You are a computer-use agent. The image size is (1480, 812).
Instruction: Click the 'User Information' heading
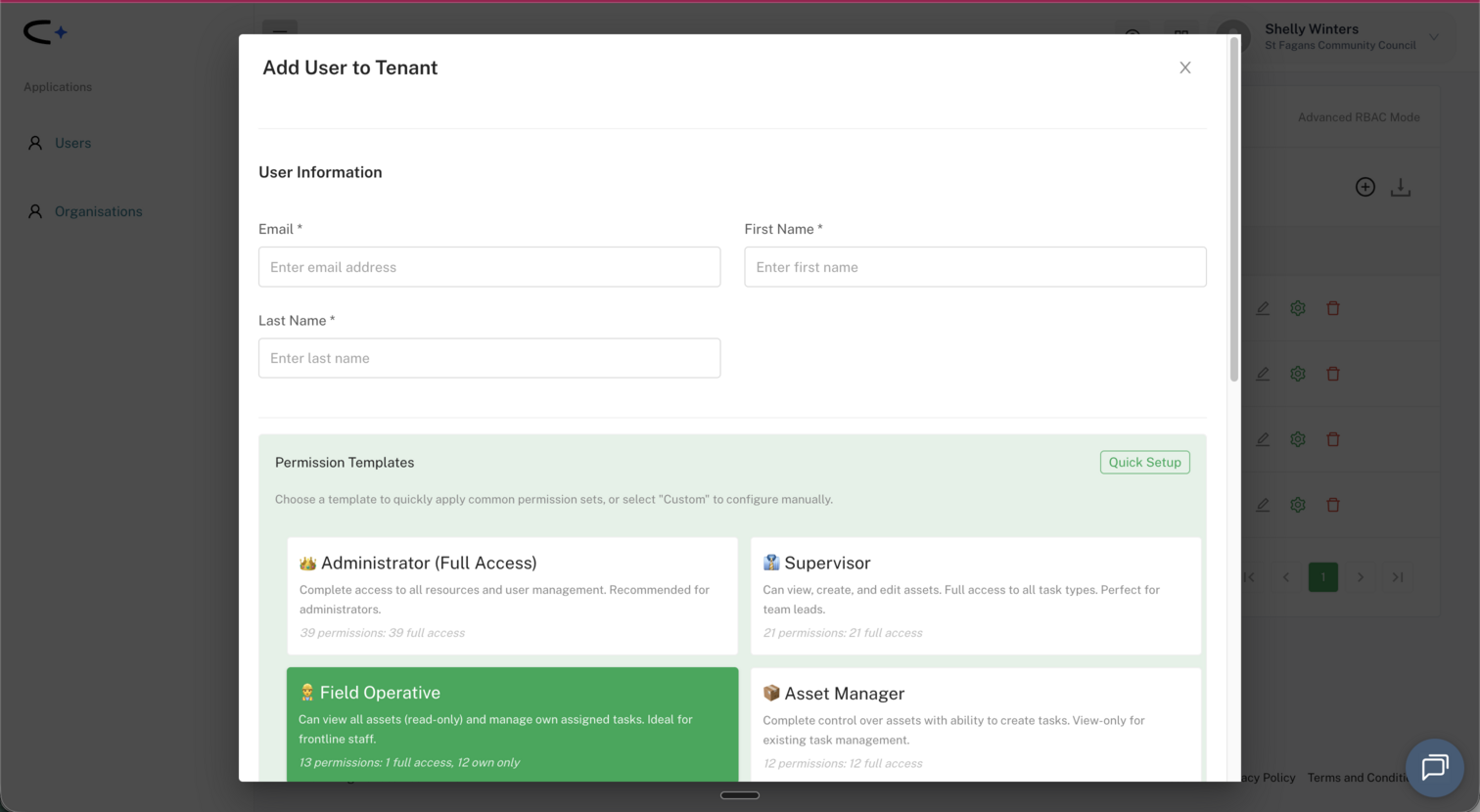320,172
